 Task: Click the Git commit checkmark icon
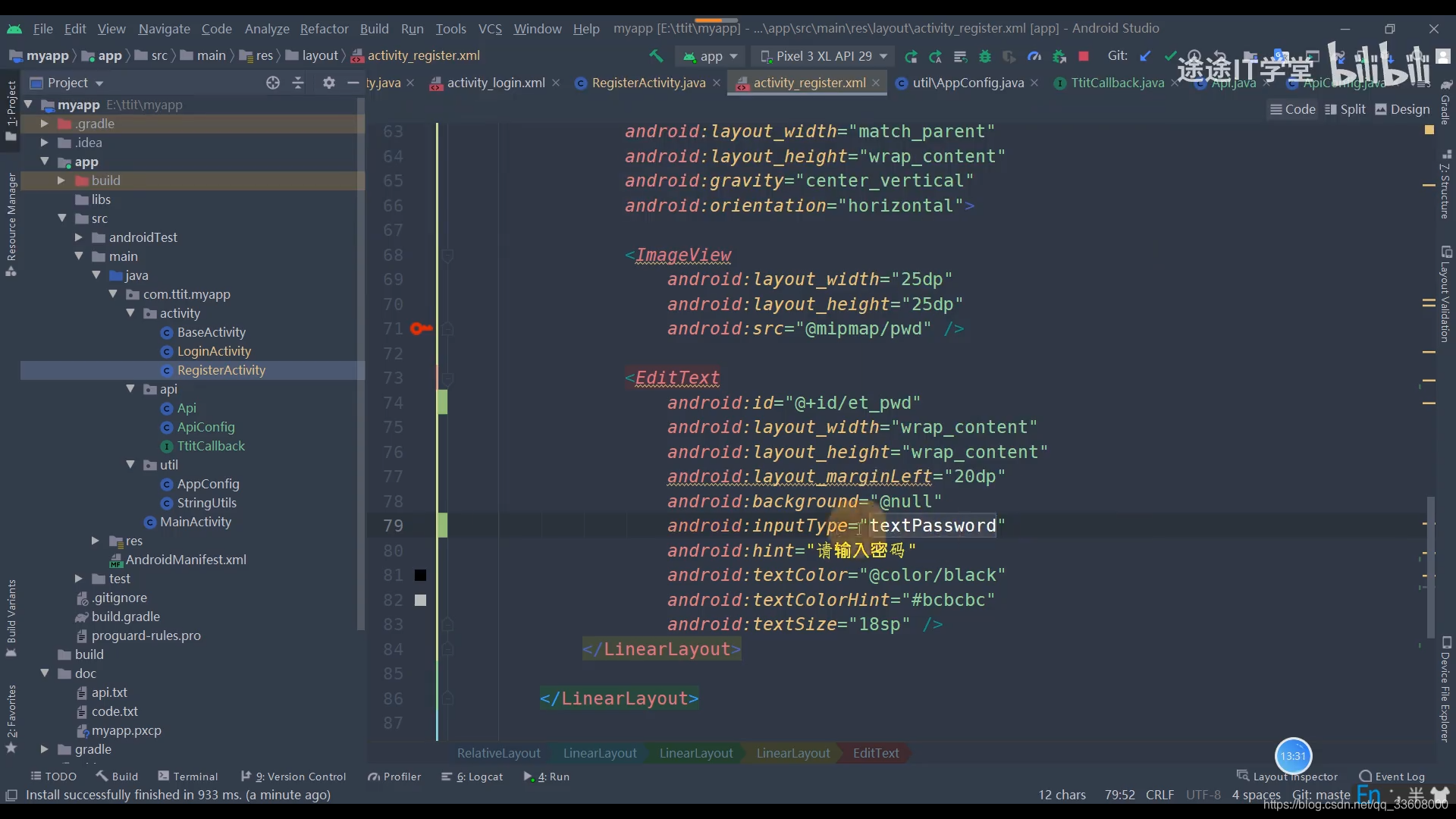click(x=1170, y=56)
